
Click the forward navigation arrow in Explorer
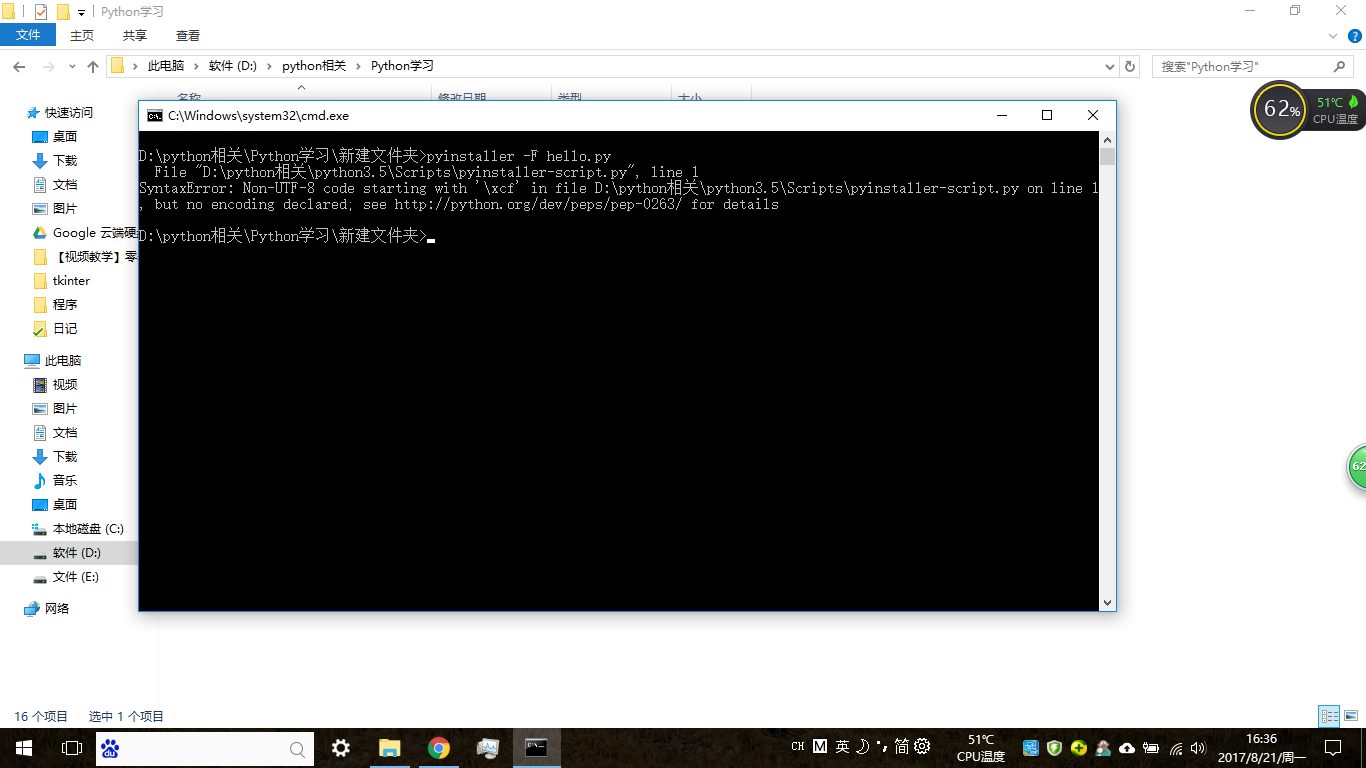(48, 66)
